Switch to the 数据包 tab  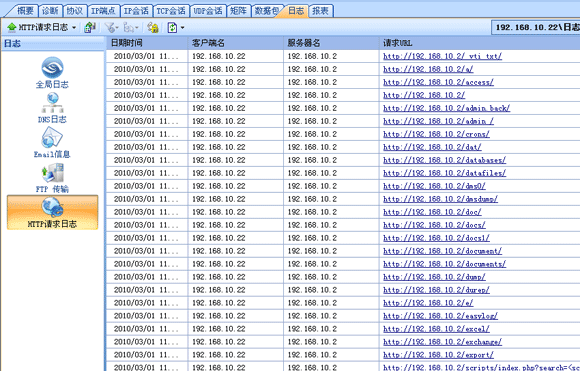point(266,11)
